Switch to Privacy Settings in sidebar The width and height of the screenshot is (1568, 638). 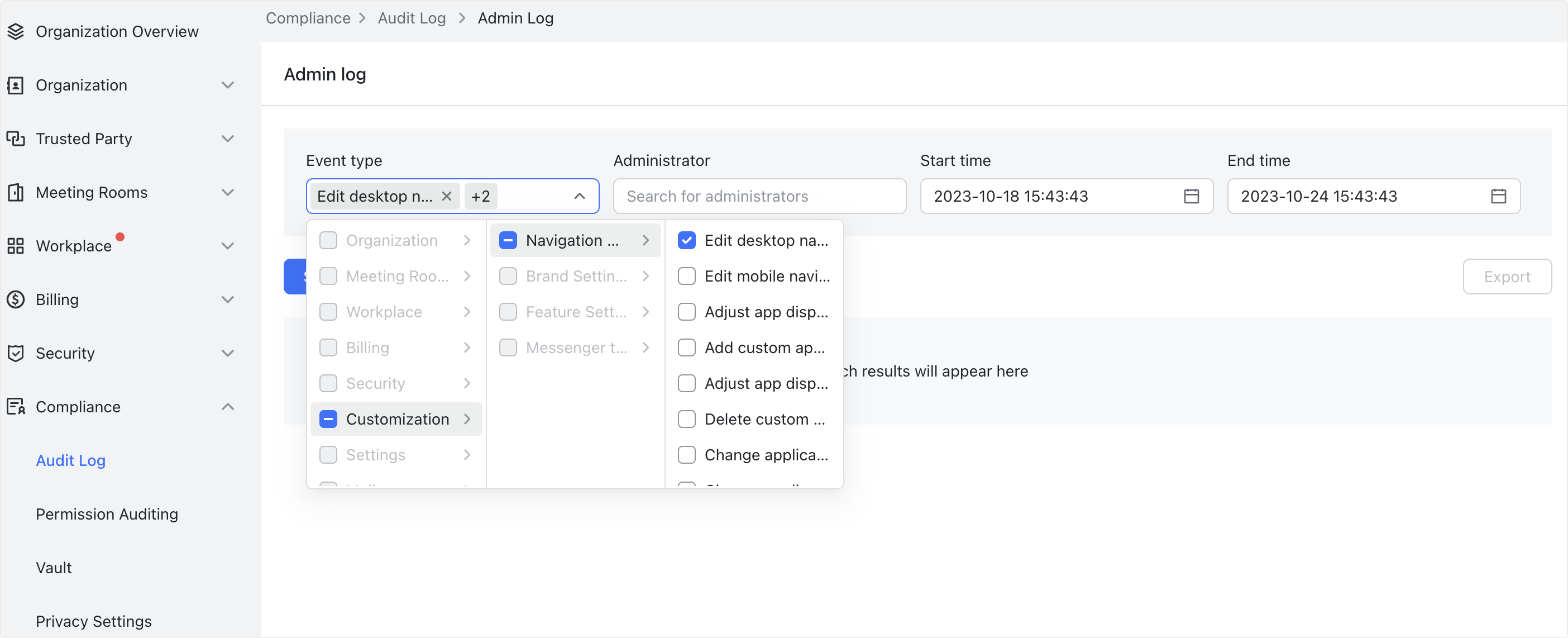94,621
